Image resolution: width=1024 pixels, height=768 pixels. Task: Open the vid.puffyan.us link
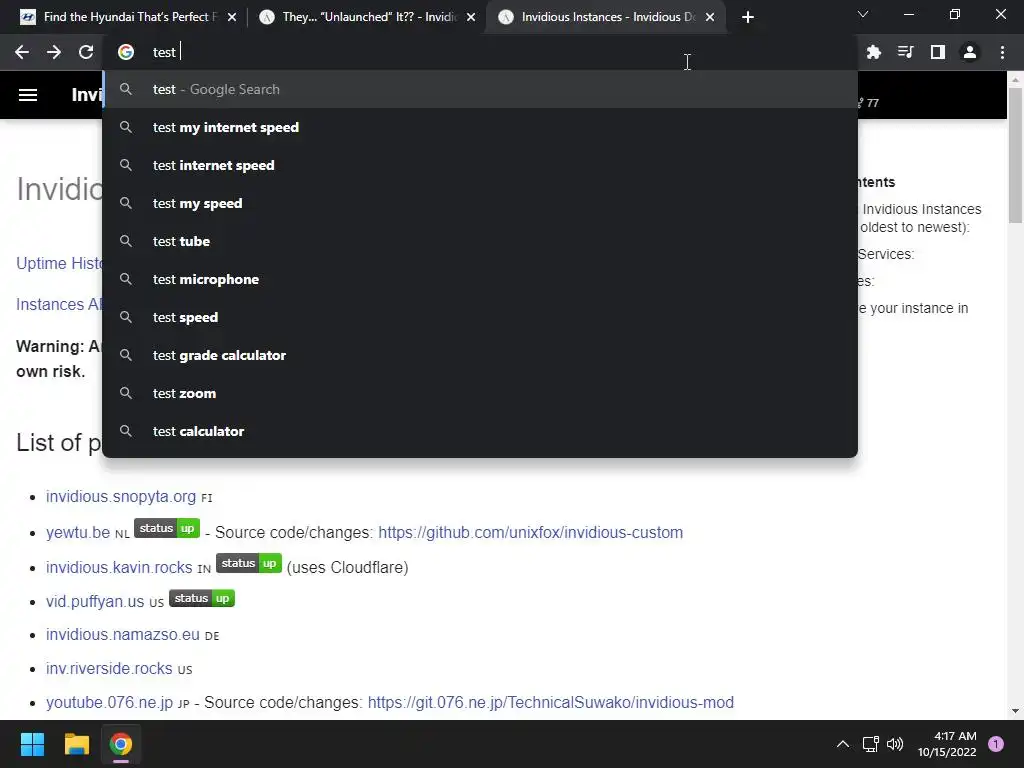95,601
